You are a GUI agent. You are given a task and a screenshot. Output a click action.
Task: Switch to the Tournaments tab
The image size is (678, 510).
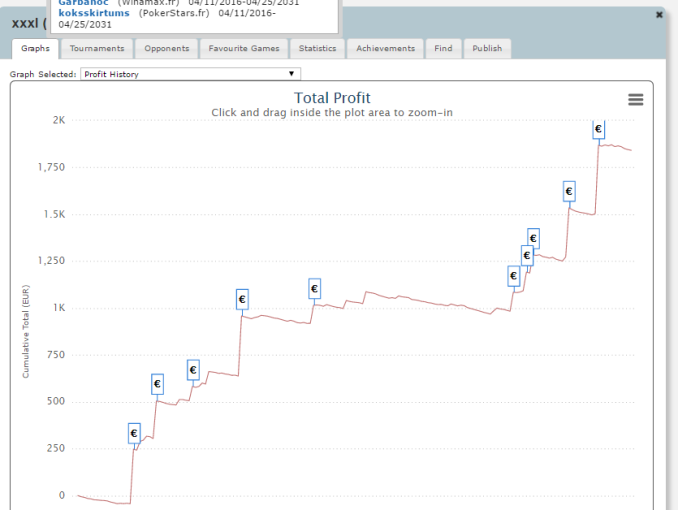coord(97,48)
